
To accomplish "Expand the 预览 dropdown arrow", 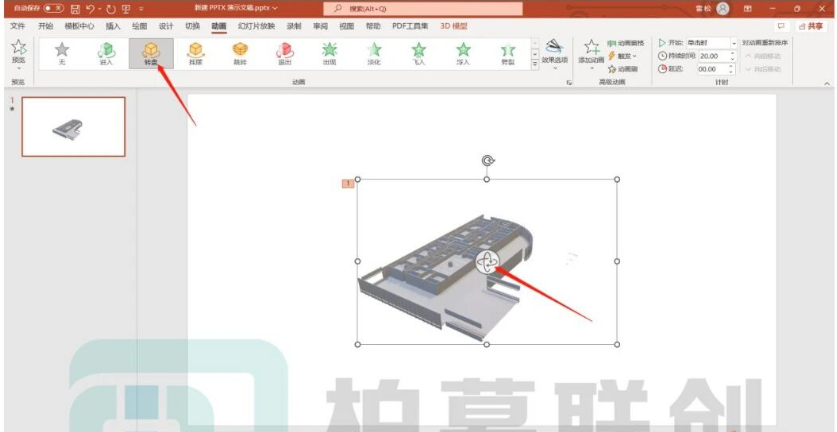I will click(x=19, y=68).
